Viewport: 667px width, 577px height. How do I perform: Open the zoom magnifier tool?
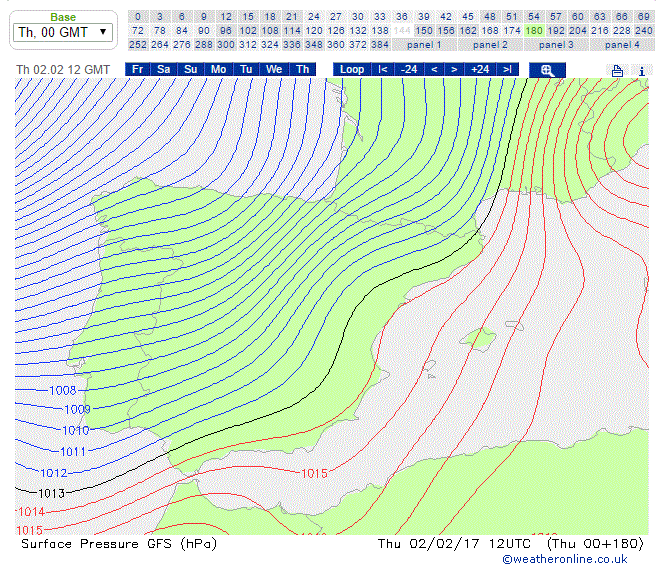coord(547,70)
